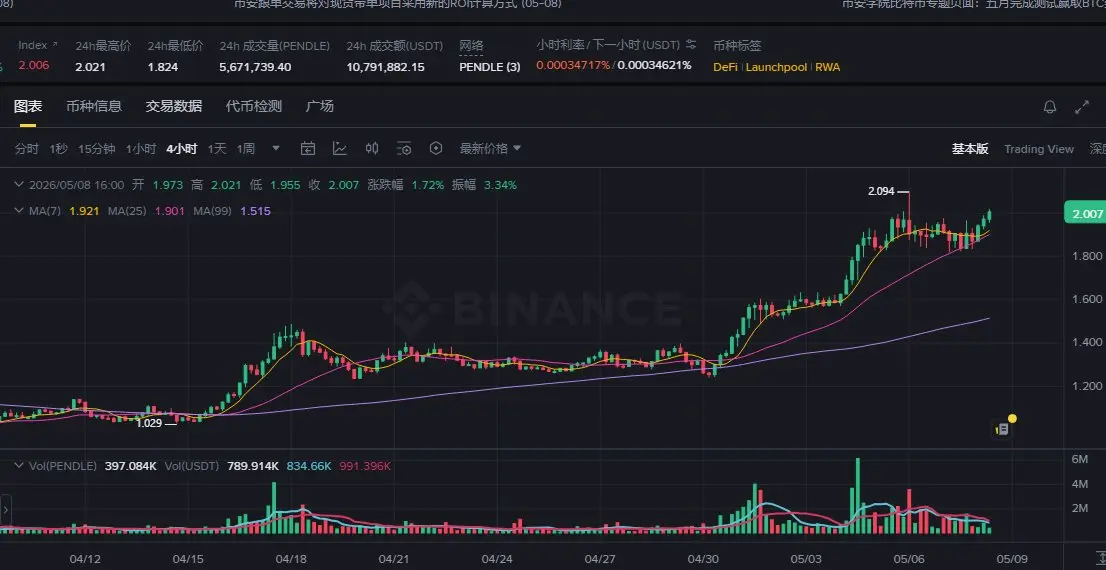1106x570 pixels.
Task: Click the 涨跌幅 value 1.72%
Action: click(428, 186)
